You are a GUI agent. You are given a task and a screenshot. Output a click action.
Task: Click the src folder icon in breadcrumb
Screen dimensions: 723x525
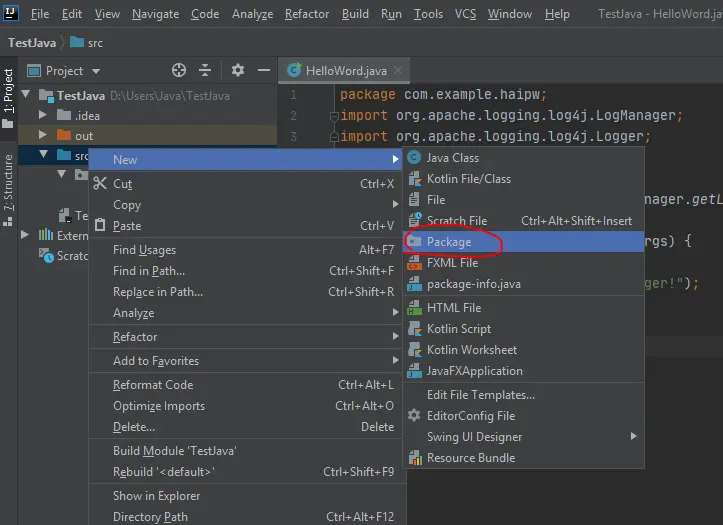pos(77,42)
